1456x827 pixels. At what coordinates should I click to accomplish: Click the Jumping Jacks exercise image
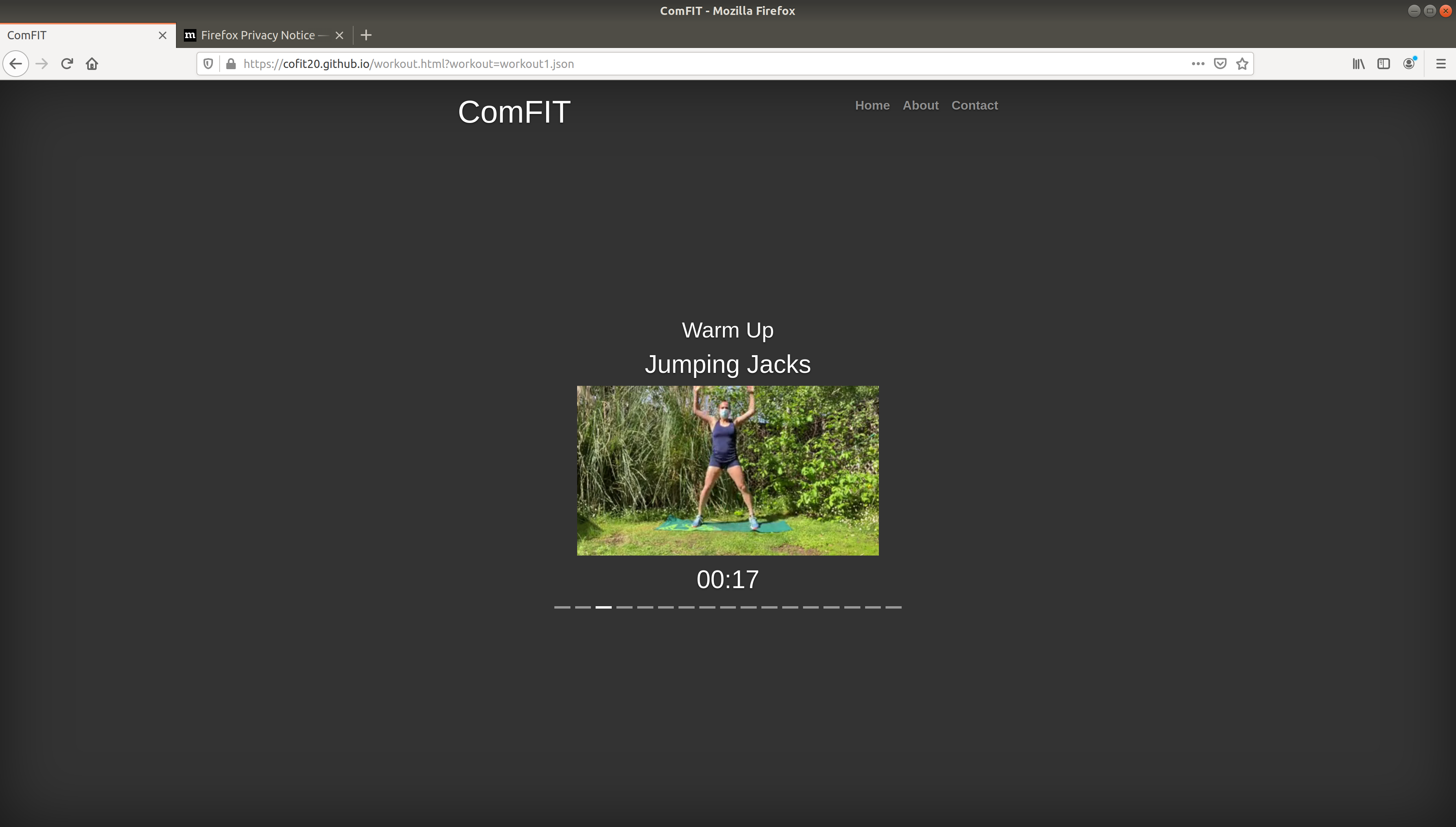(x=728, y=470)
